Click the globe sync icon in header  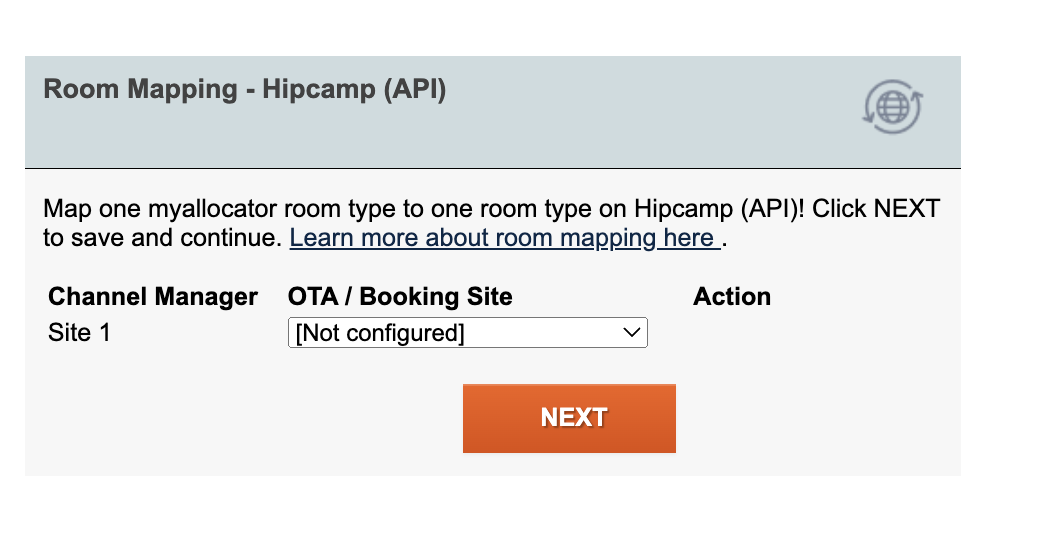click(x=893, y=107)
